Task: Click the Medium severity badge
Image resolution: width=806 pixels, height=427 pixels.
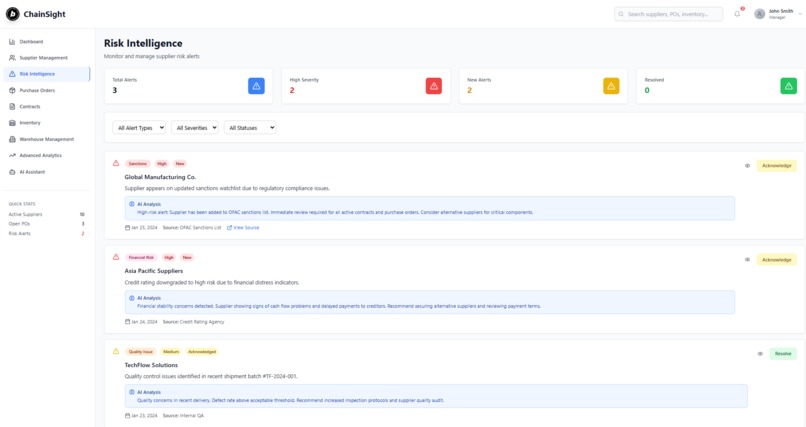Action: point(171,352)
